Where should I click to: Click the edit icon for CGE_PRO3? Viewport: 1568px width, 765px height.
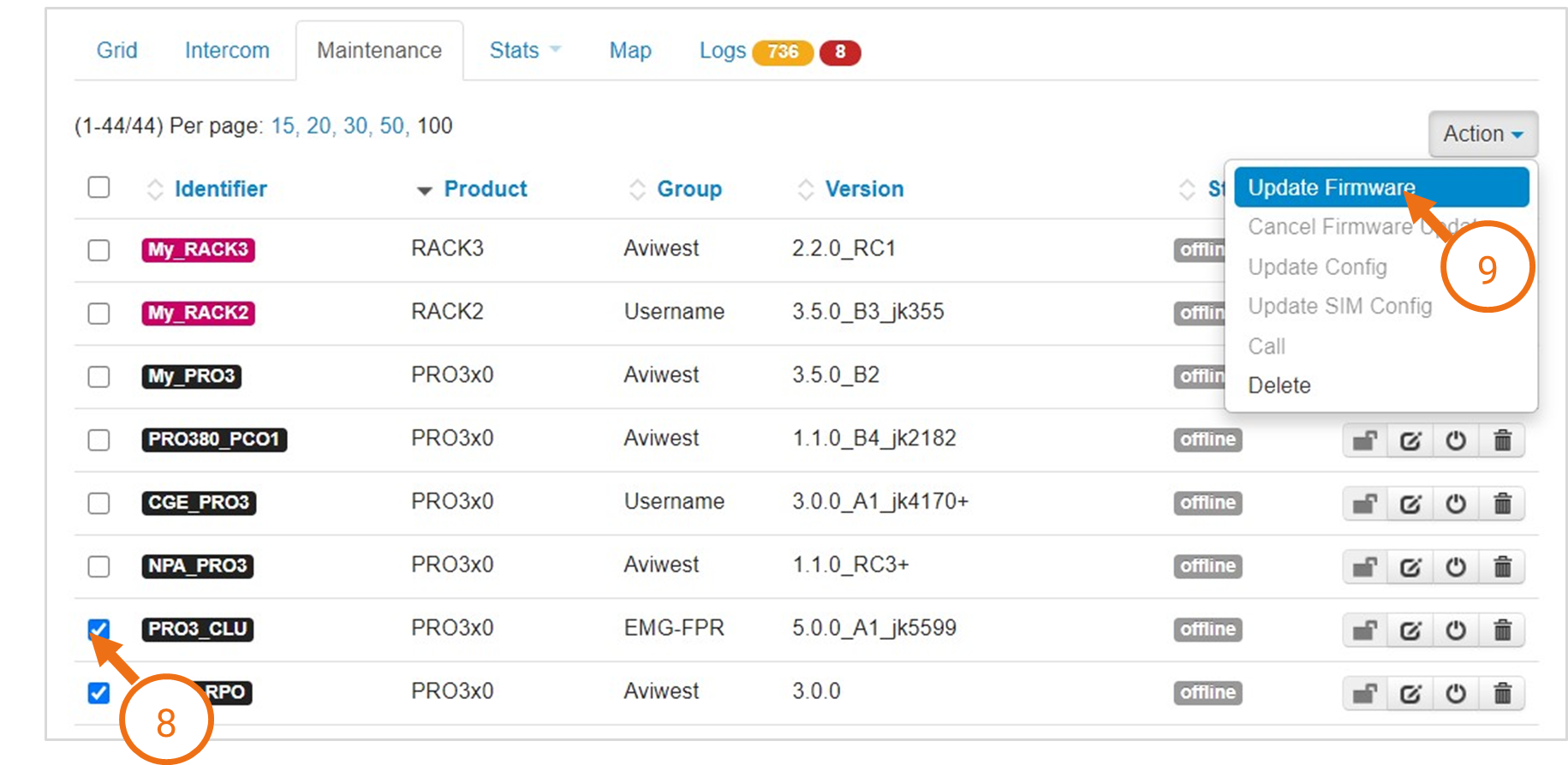1410,504
